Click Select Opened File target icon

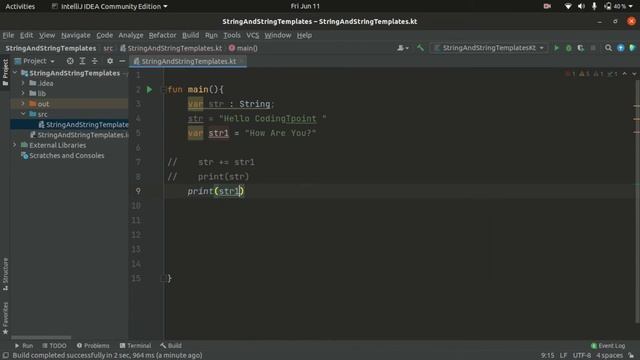point(70,61)
